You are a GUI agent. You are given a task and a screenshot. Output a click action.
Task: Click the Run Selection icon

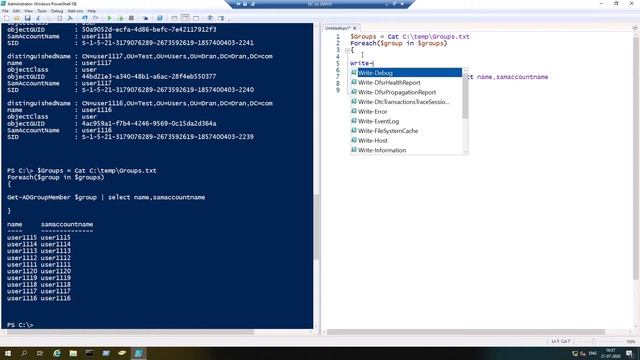pyautogui.click(x=120, y=18)
